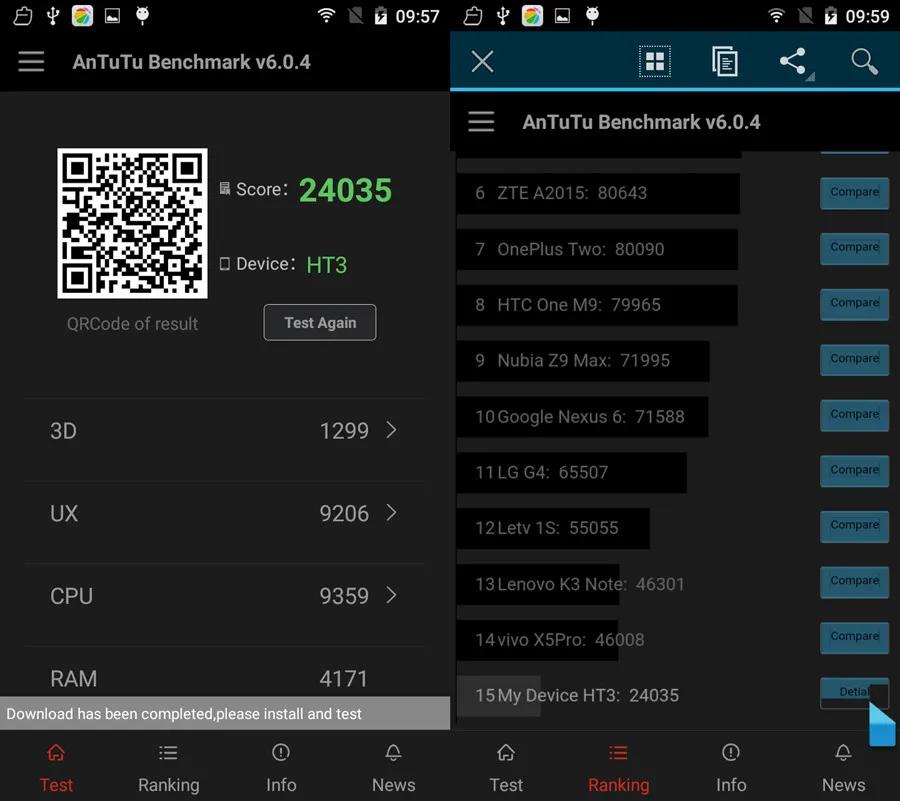Screen dimensions: 900x801
Task: Open the News tab on left screen
Action: pyautogui.click(x=394, y=767)
